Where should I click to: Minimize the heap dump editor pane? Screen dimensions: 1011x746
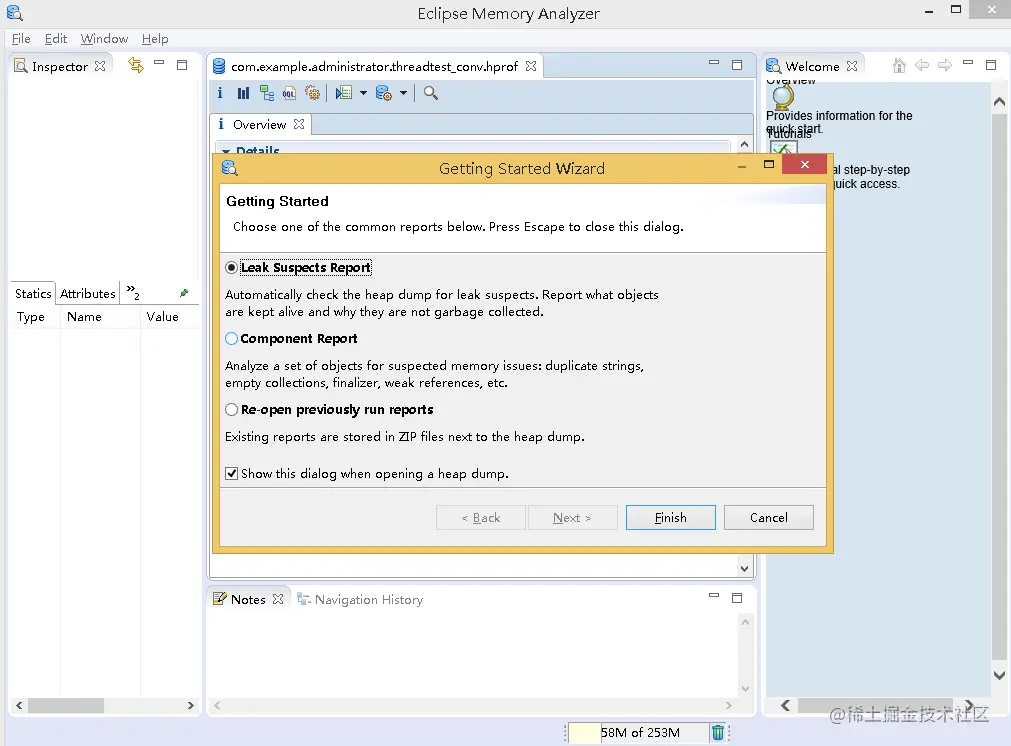(x=714, y=63)
